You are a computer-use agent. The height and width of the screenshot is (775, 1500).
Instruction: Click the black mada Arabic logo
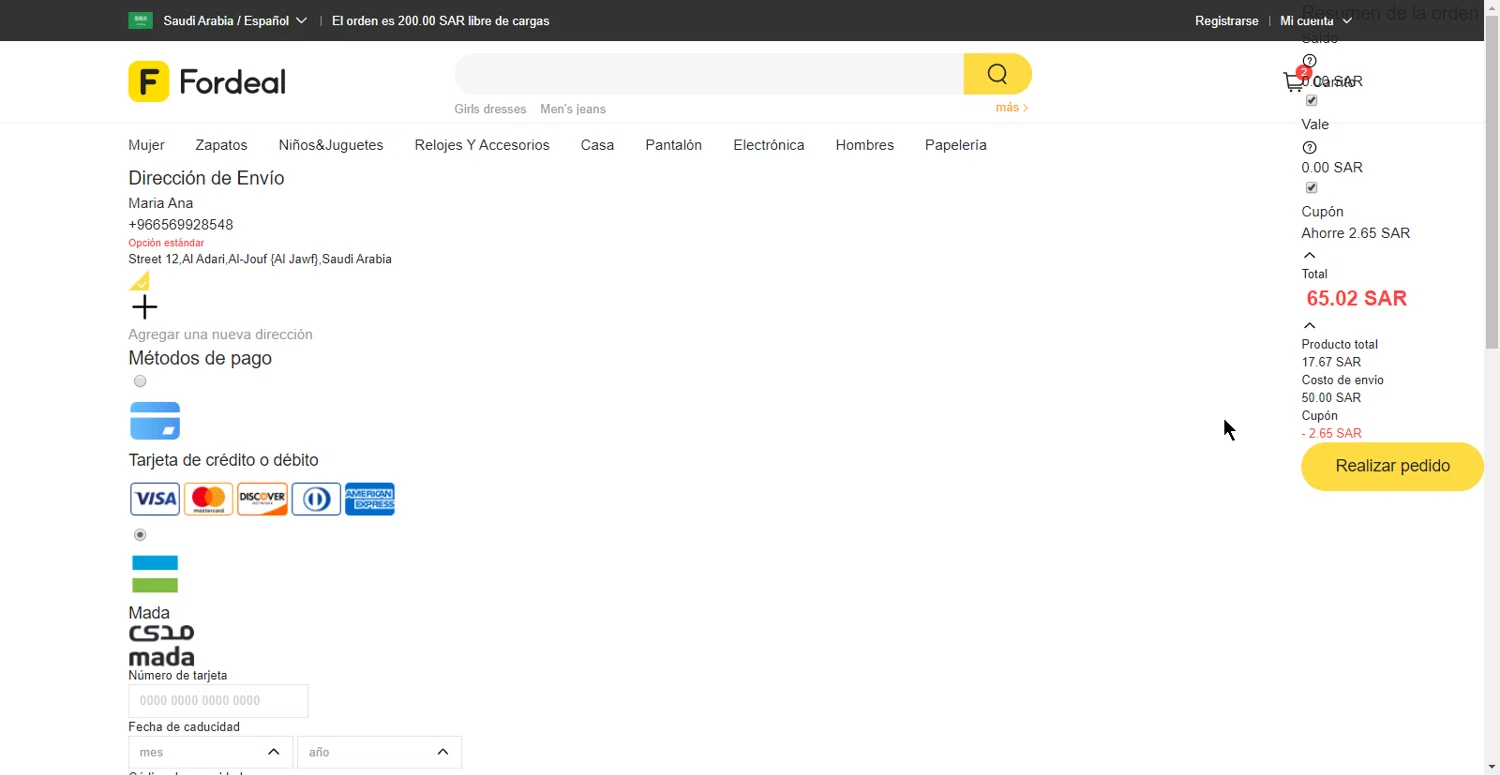pyautogui.click(x=162, y=645)
